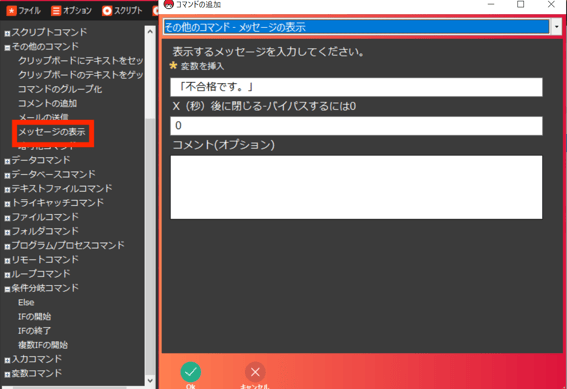Viewport: 567px width, 389px height.
Task: Click the コメント(オプション) text area
Action: (356, 187)
